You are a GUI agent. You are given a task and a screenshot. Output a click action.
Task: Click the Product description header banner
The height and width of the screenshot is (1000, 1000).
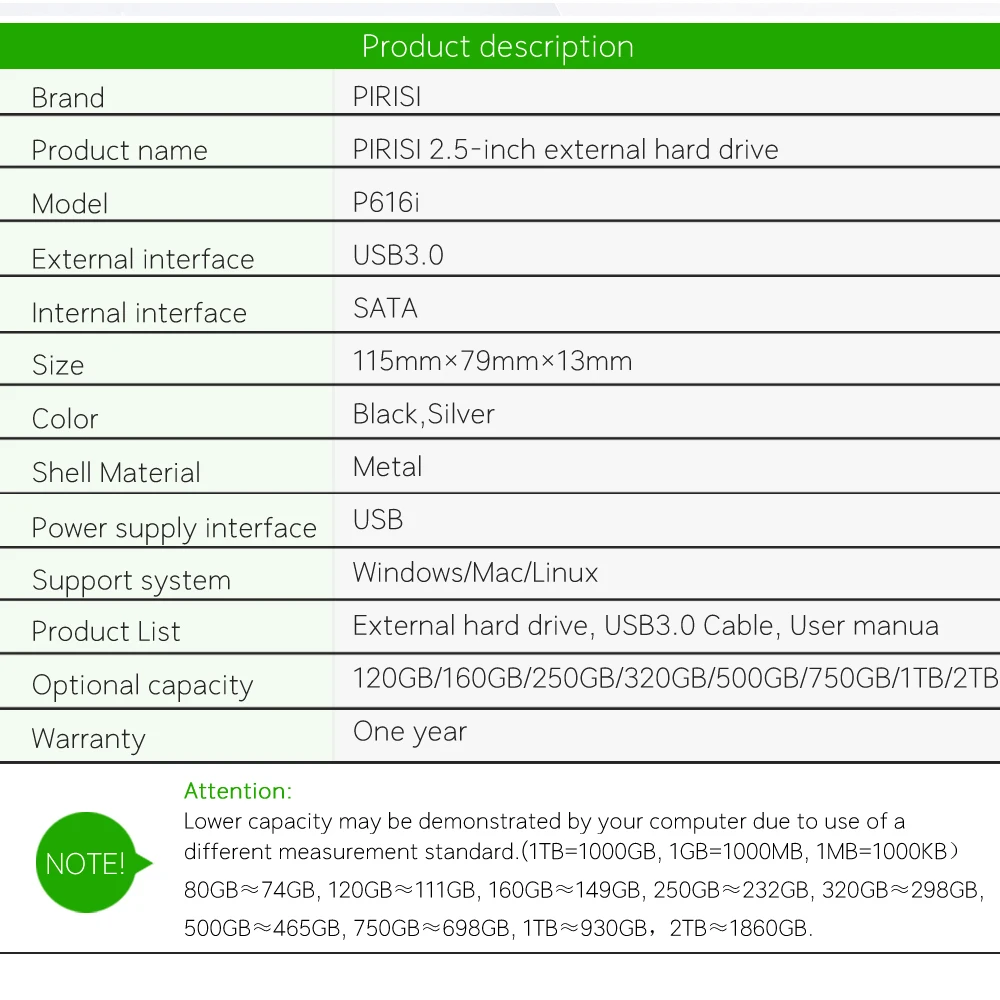pos(498,47)
